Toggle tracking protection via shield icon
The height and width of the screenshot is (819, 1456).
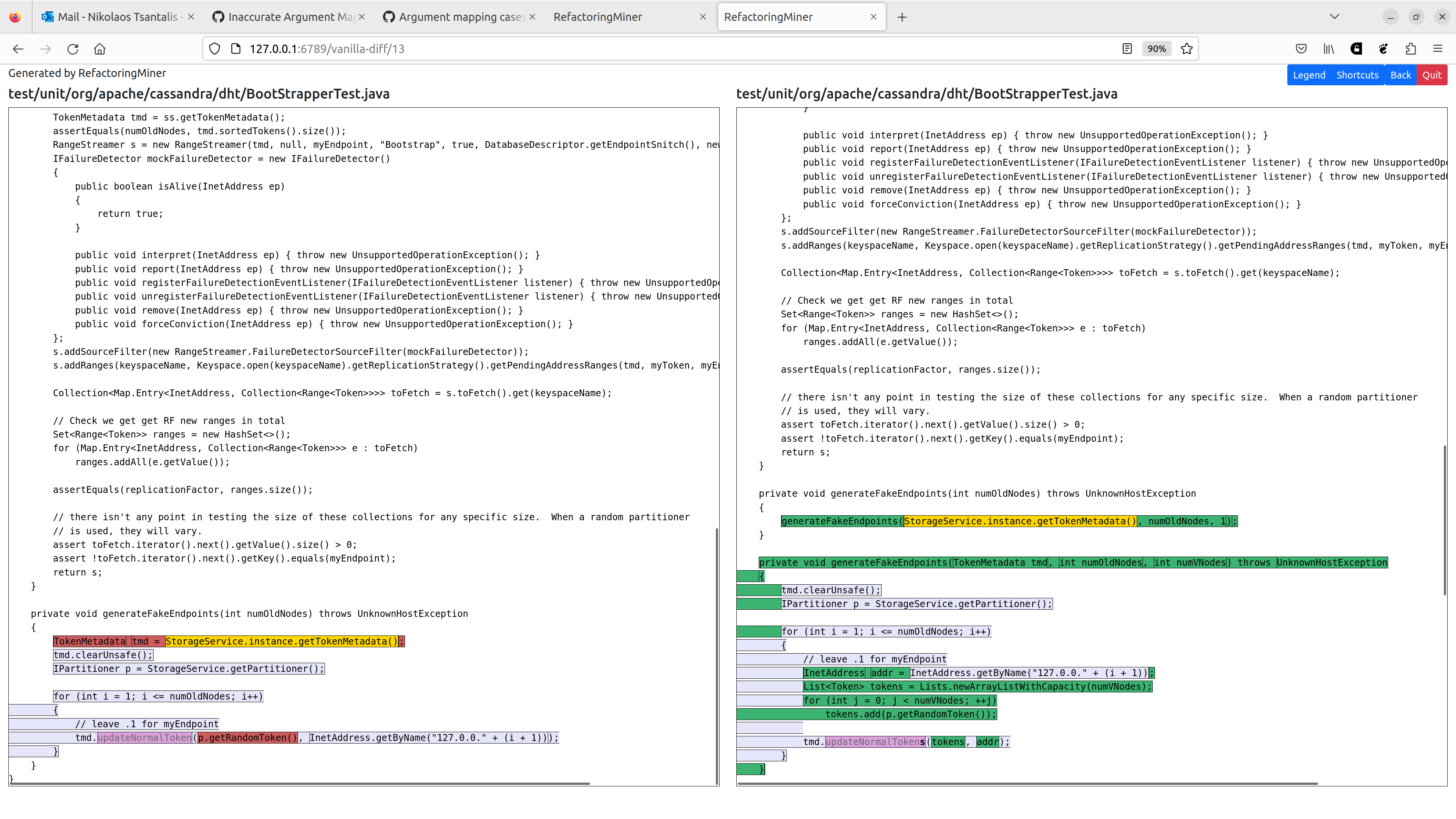coord(214,49)
